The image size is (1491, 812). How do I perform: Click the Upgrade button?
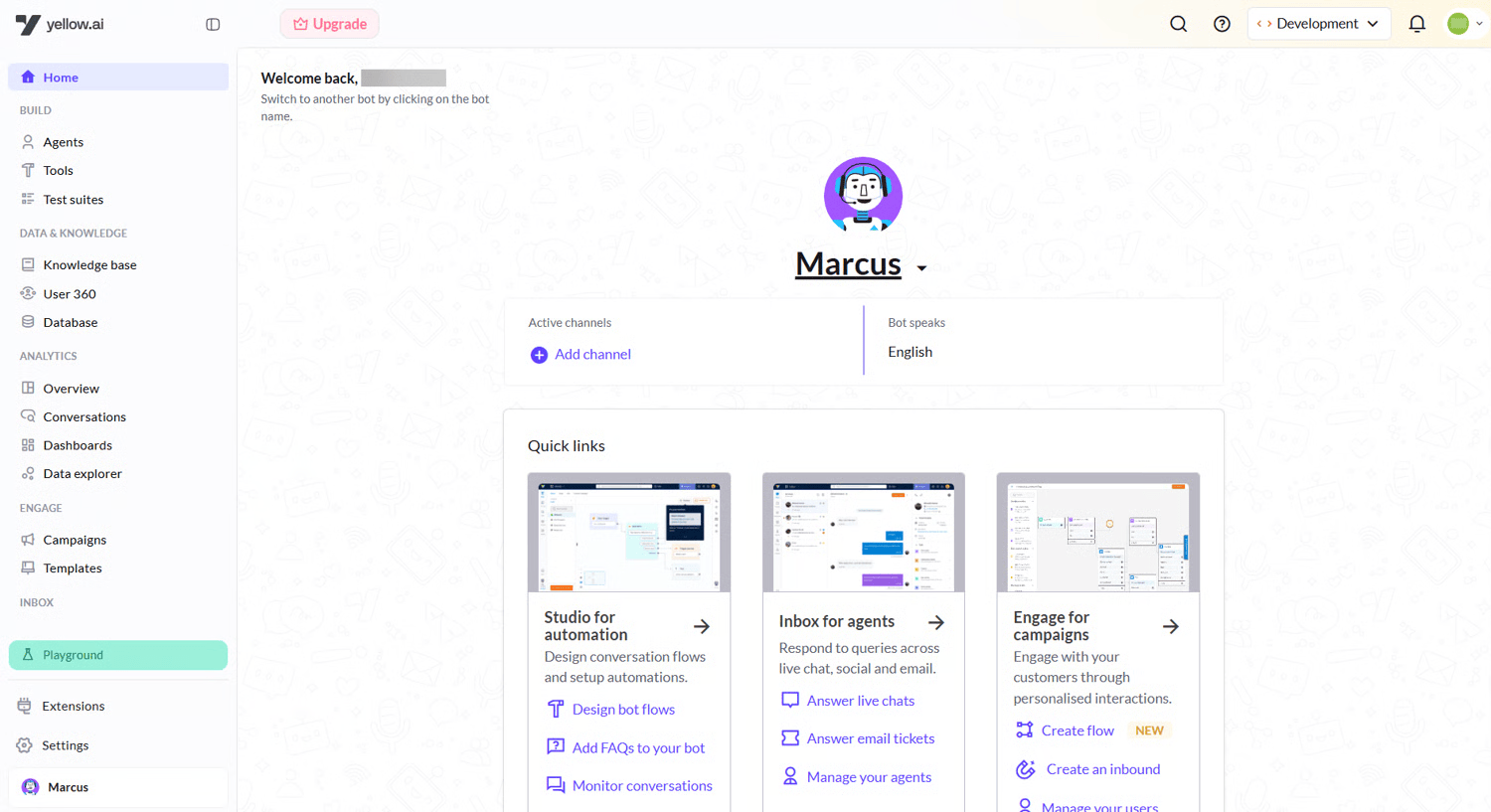pyautogui.click(x=329, y=24)
